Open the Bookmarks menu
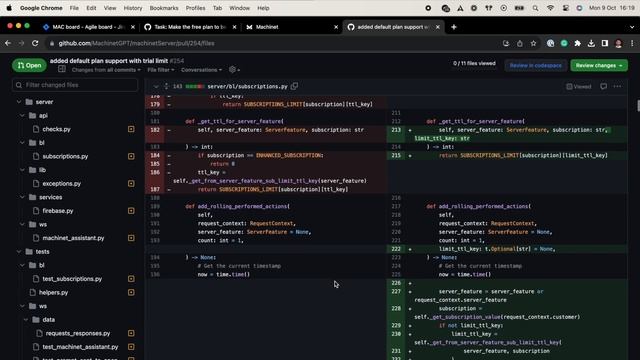Image resolution: width=640 pixels, height=360 pixels. (x=164, y=8)
